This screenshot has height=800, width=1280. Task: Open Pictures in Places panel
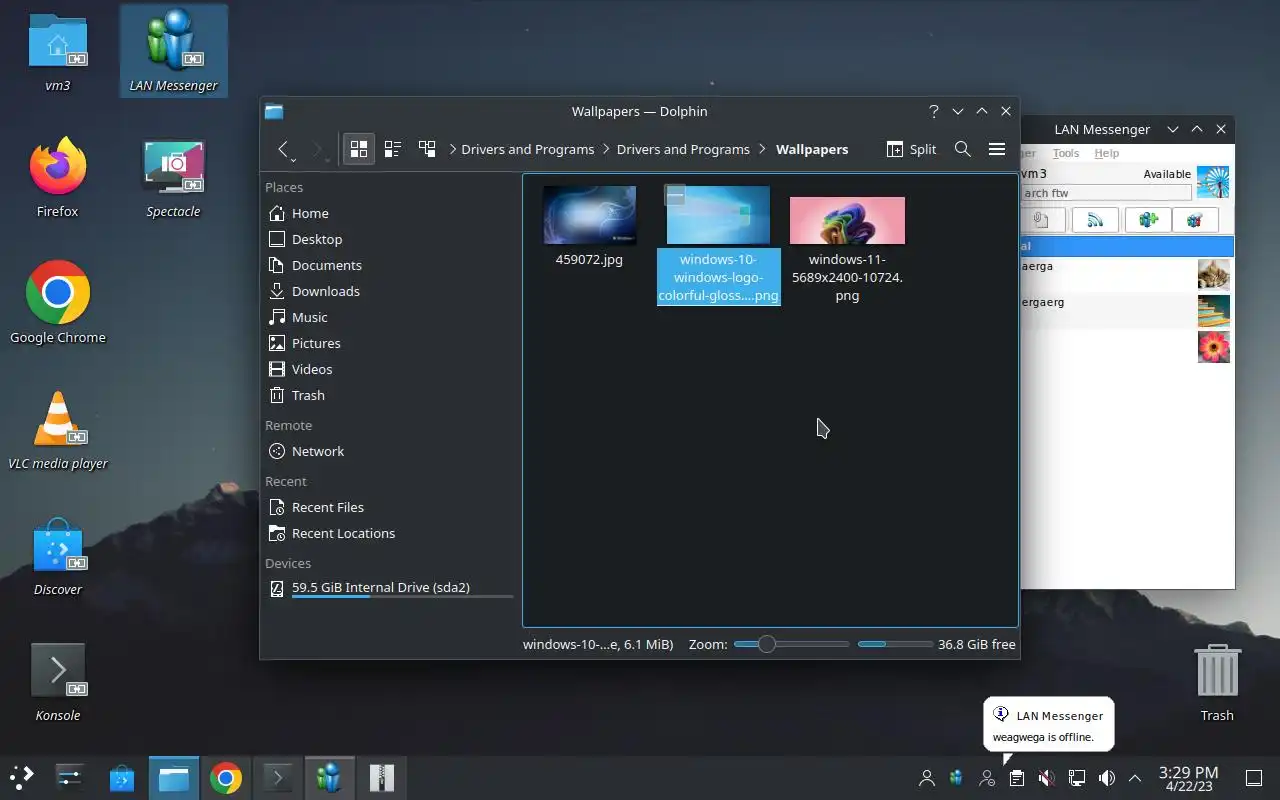point(390,343)
